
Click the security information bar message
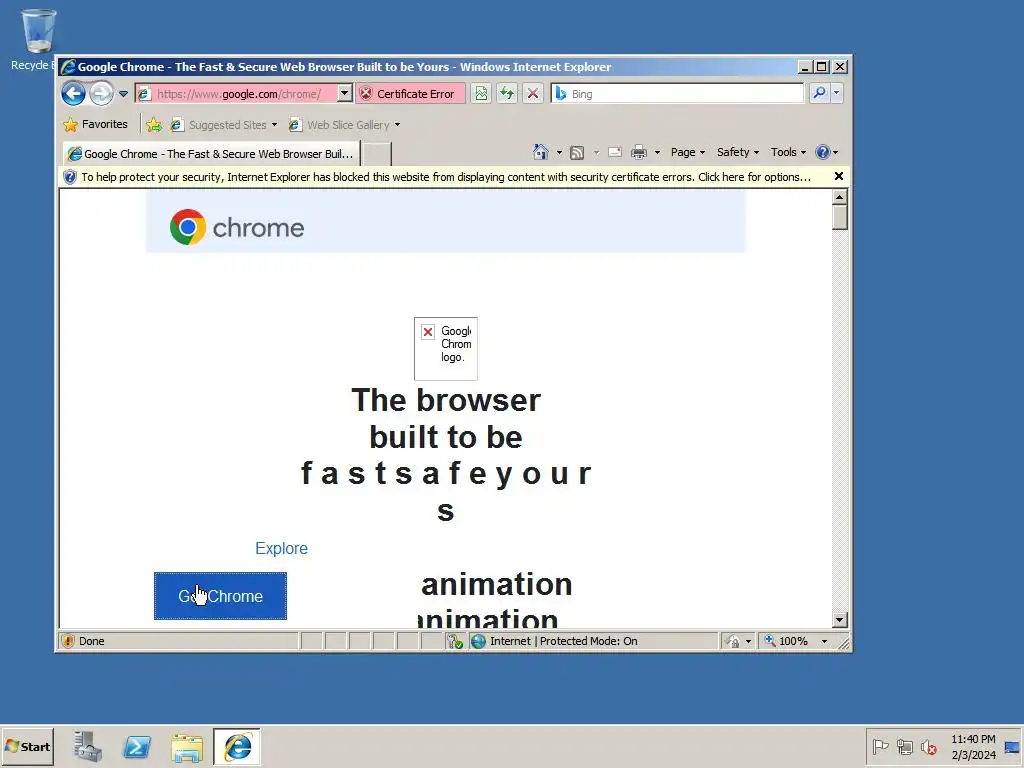pos(445,177)
